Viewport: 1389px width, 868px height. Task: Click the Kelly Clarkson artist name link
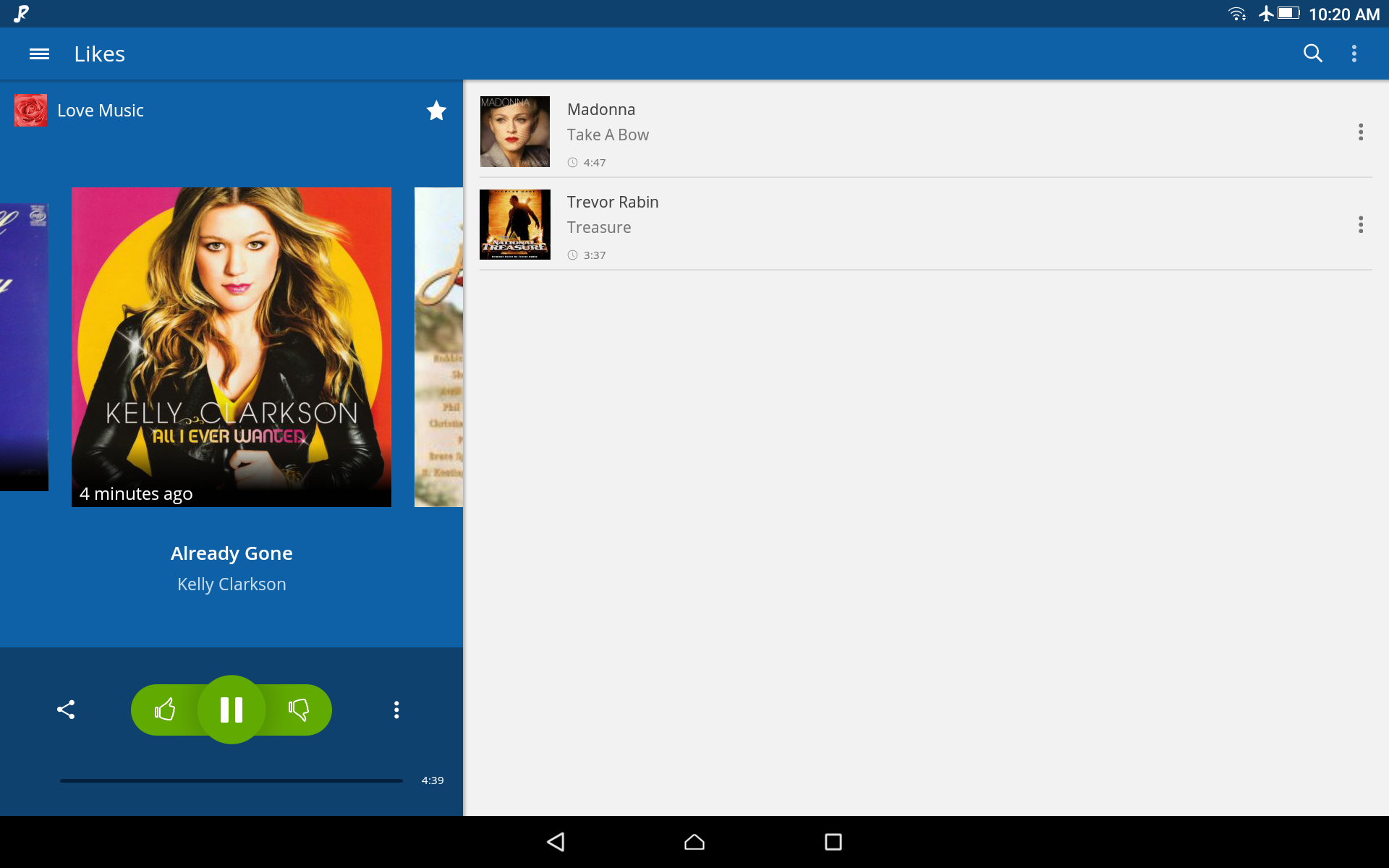click(231, 584)
